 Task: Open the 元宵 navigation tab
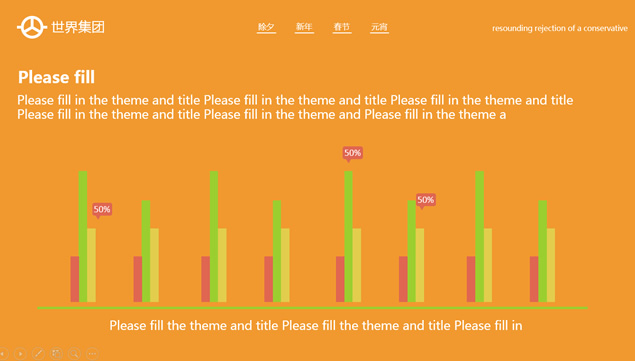pyautogui.click(x=379, y=27)
